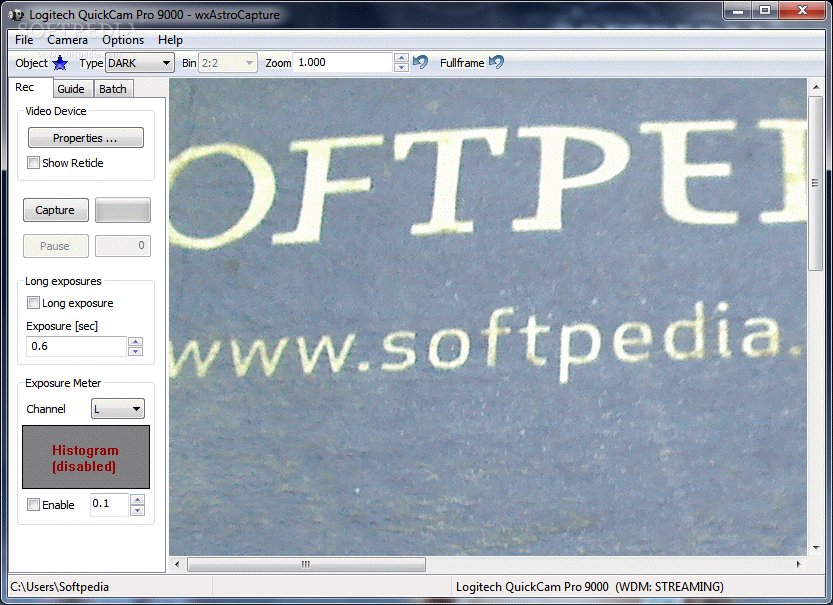Viewport: 833px width, 605px height.
Task: Click the horizontal scrollbar left arrow
Action: (177, 564)
